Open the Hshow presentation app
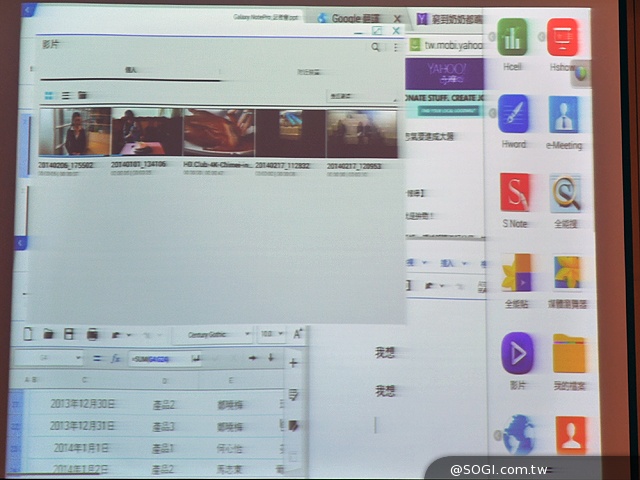Screen dimensions: 640x480 (x=562, y=37)
